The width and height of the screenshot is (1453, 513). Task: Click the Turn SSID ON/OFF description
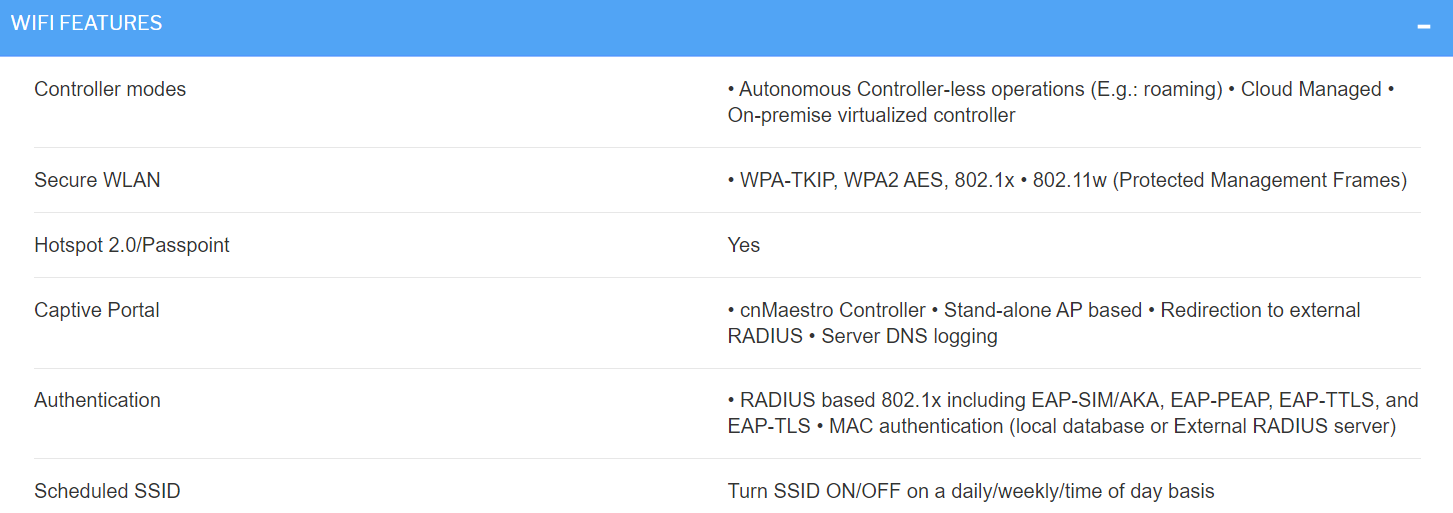971,491
